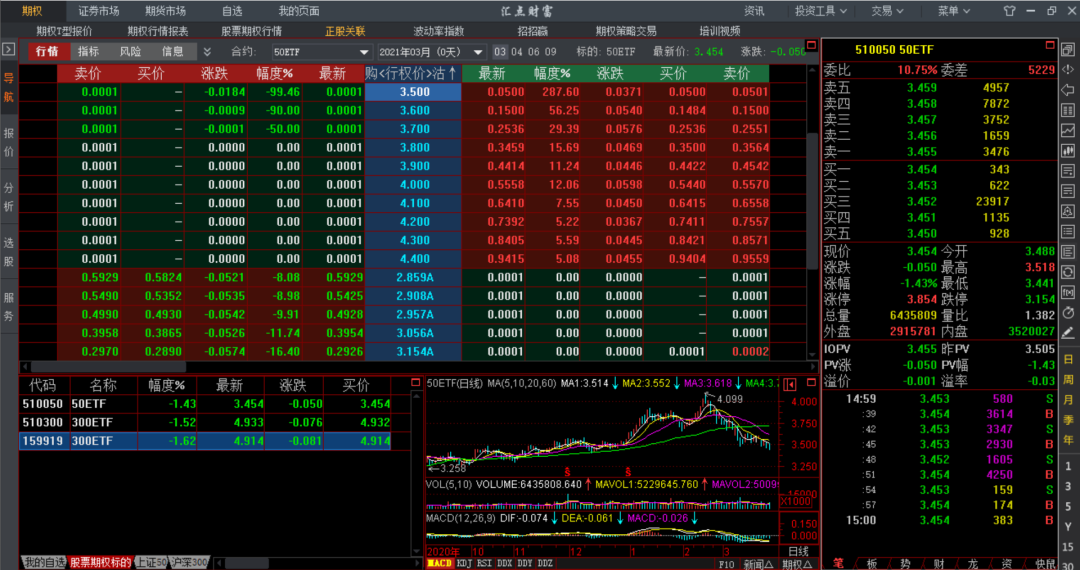Screen dimensions: 1080x570
Task: Select the KDJ indicator
Action: [464, 563]
